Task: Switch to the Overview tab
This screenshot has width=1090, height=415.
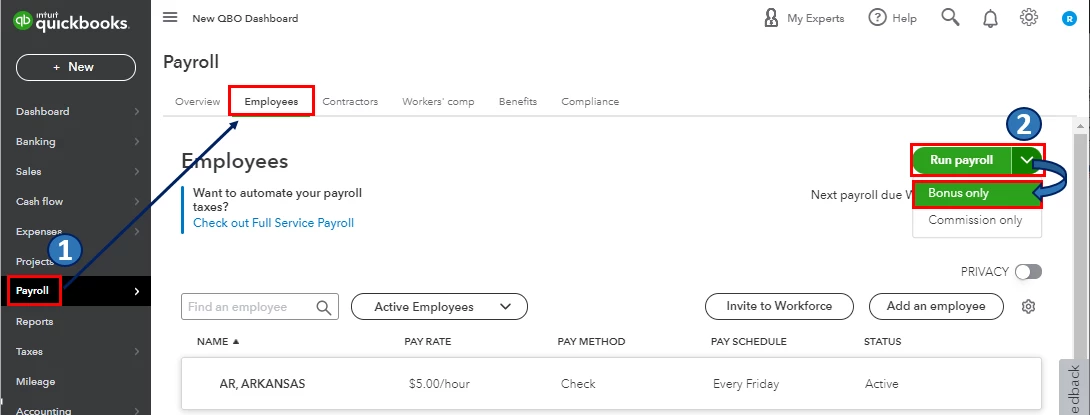Action: pyautogui.click(x=197, y=101)
